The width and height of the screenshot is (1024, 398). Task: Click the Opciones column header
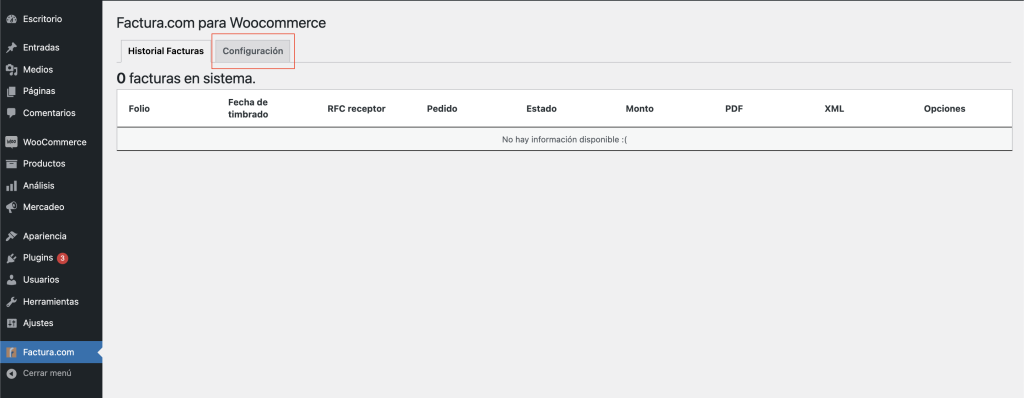(944, 108)
